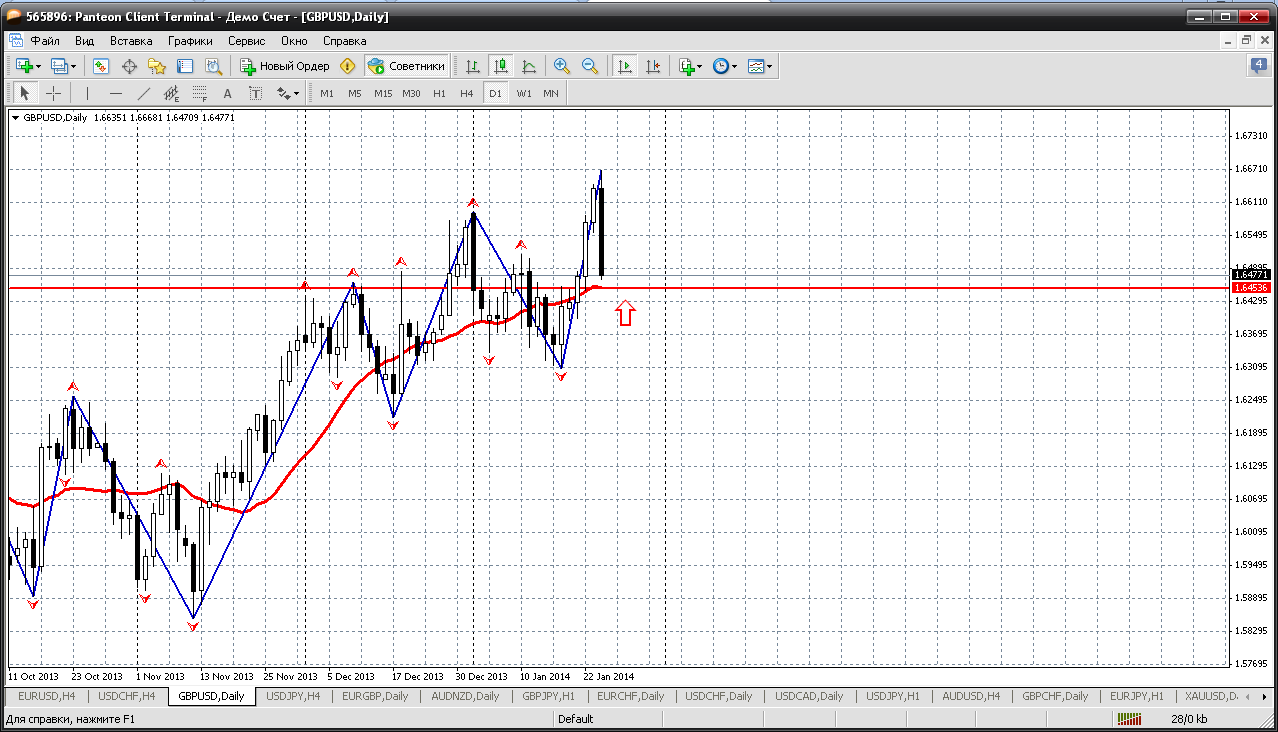
Task: Expand the templates dropdown arrow
Action: coord(770,67)
